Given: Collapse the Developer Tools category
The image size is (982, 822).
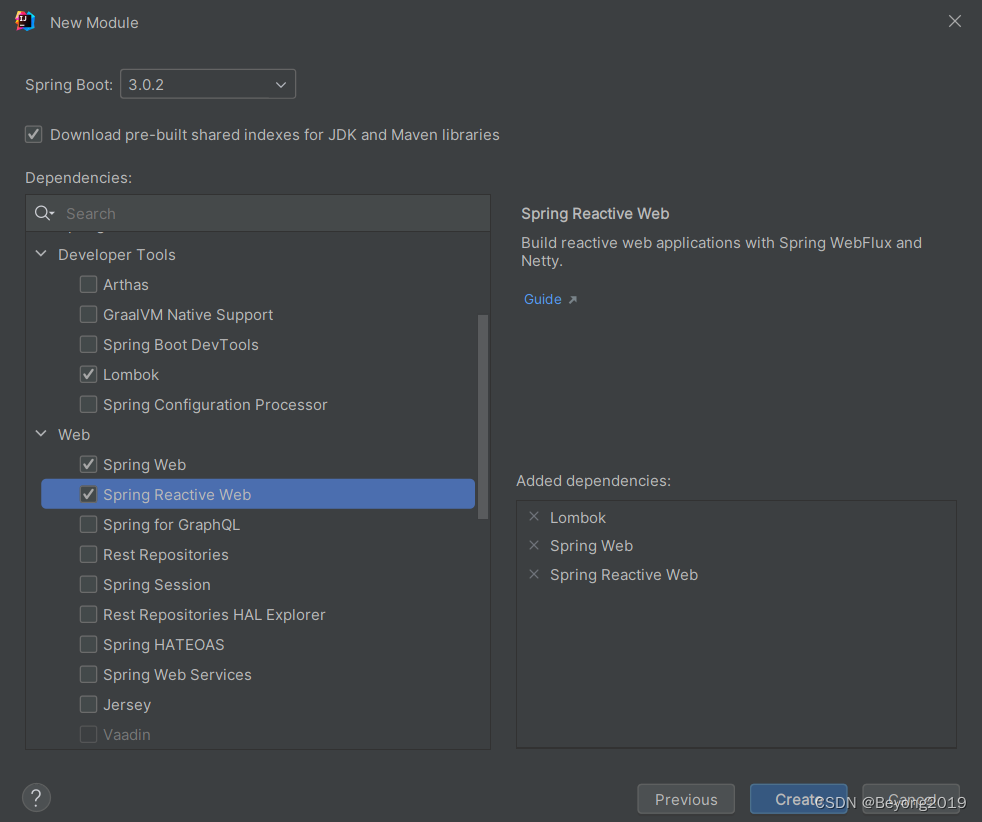Looking at the screenshot, I should click(41, 254).
